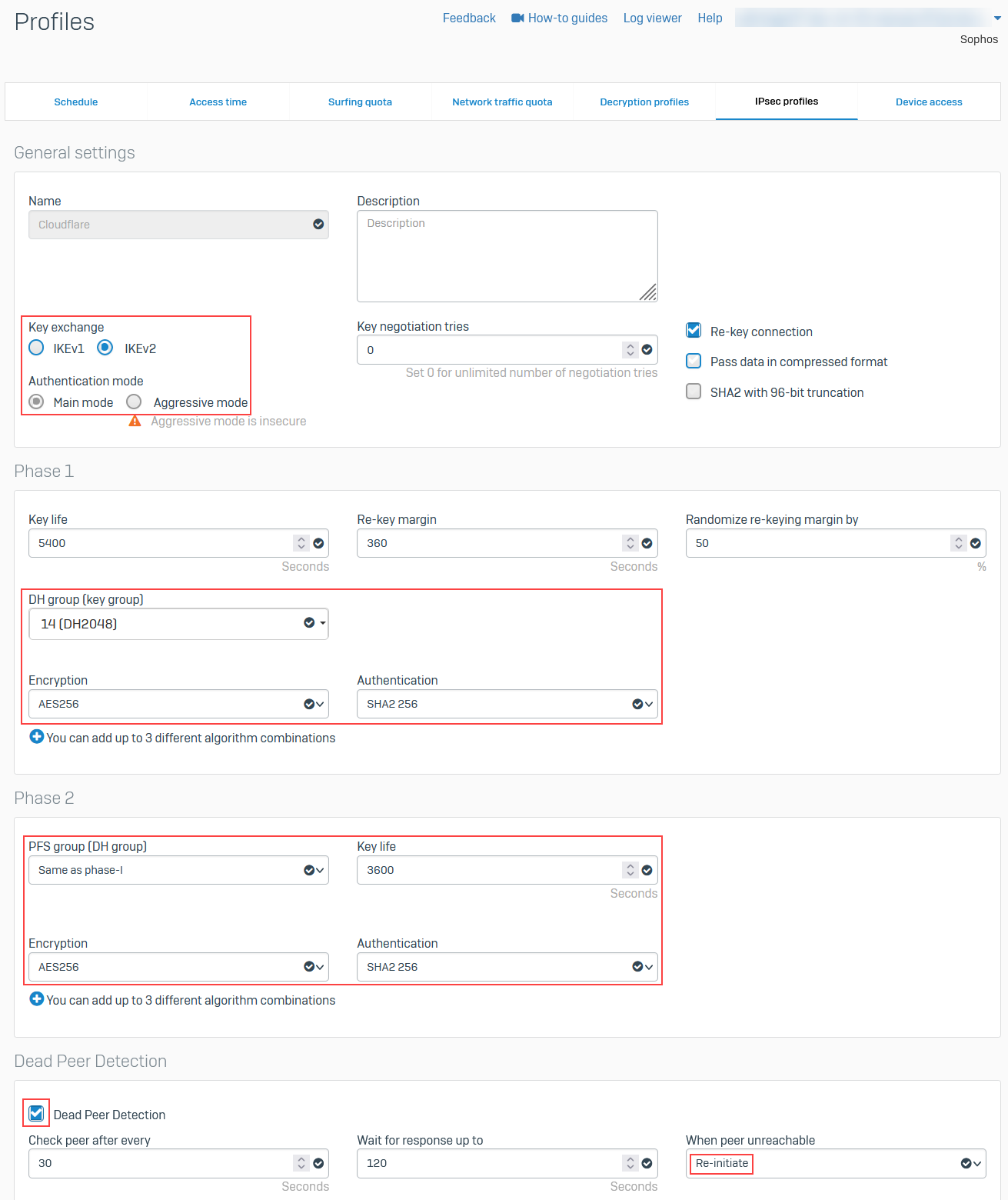Switch to the Schedule tab
Viewport: 1008px width, 1200px height.
point(75,102)
